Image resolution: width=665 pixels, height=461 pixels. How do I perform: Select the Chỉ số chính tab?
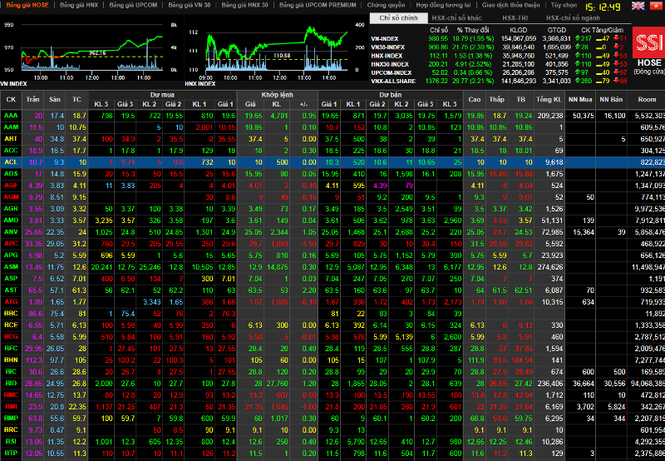[x=399, y=18]
